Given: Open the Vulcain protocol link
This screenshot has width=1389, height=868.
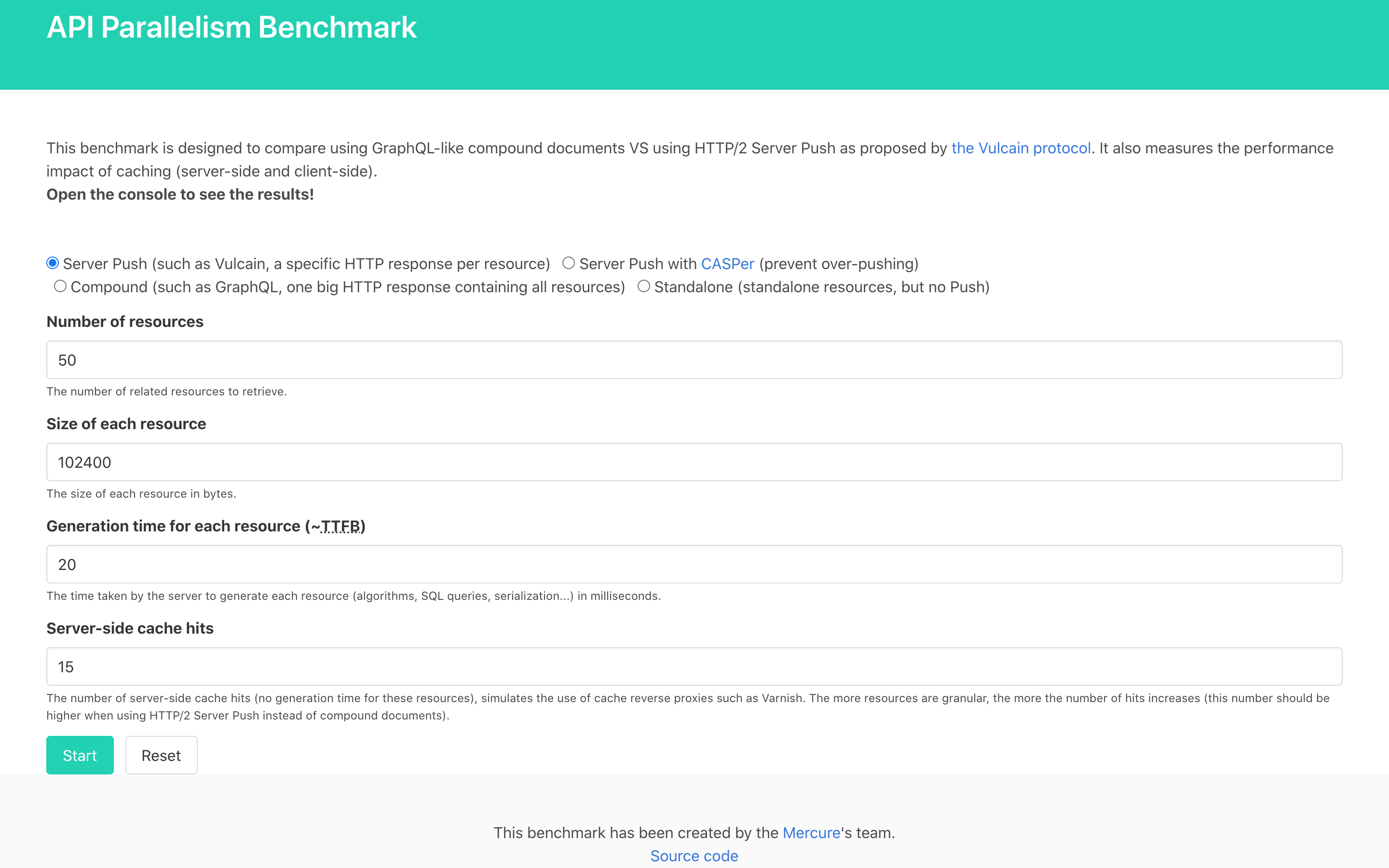Looking at the screenshot, I should (x=1021, y=148).
